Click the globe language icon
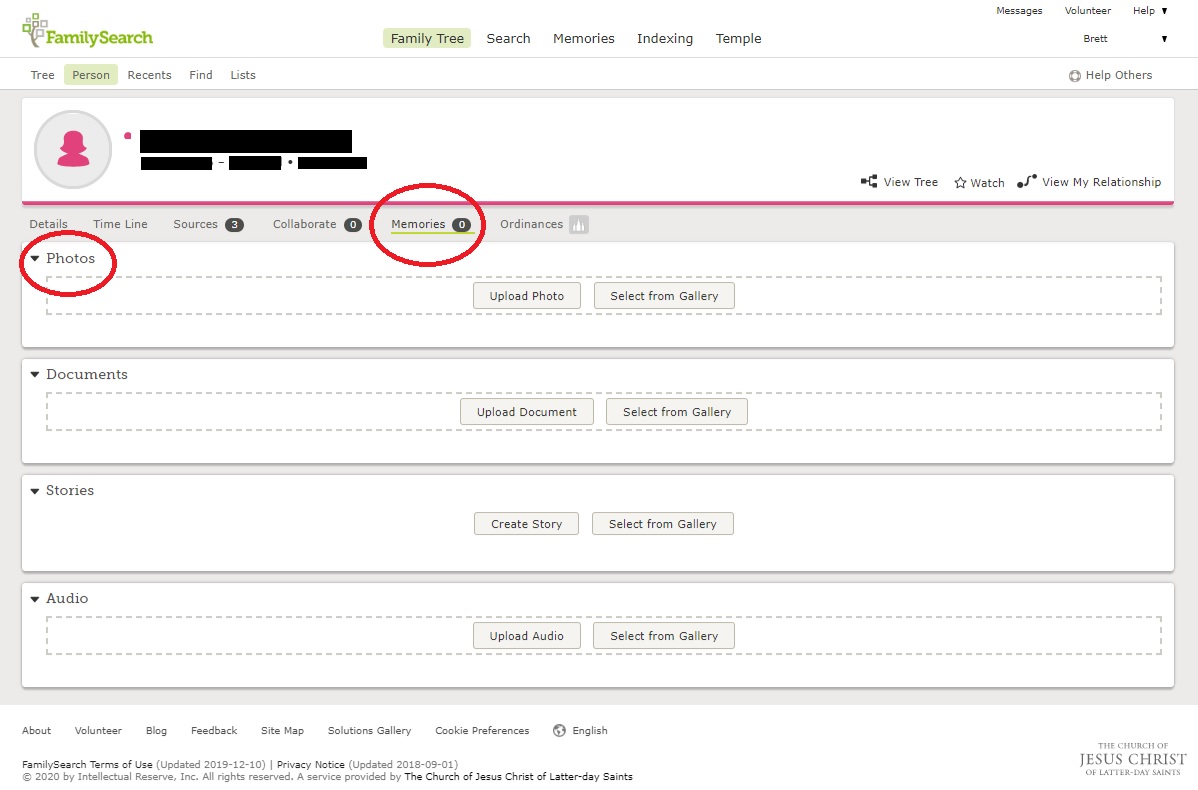 pyautogui.click(x=559, y=730)
